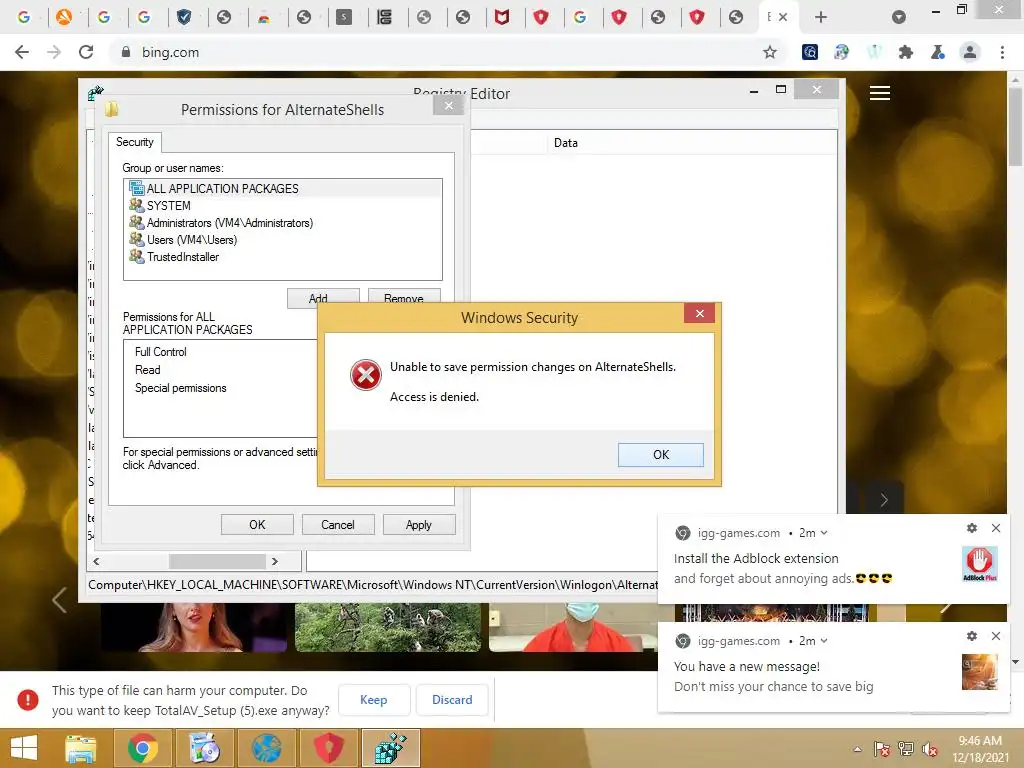Select Users (VM4\Users) entry
The image size is (1024, 768).
tap(283, 240)
